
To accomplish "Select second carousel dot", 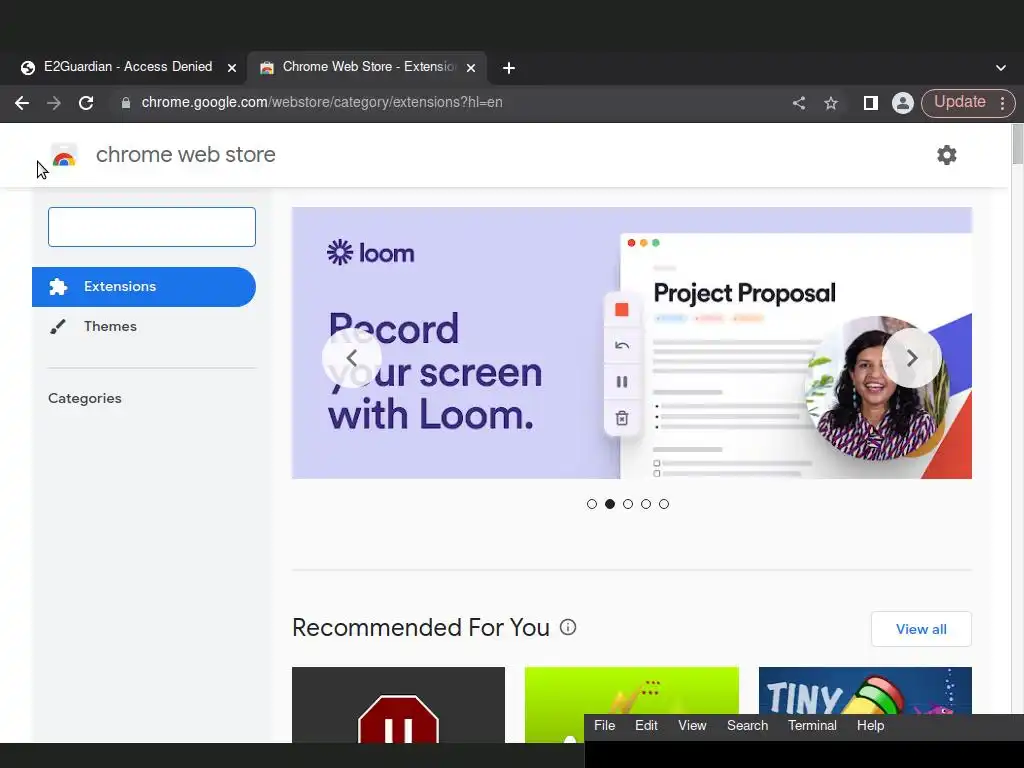I will 610,504.
